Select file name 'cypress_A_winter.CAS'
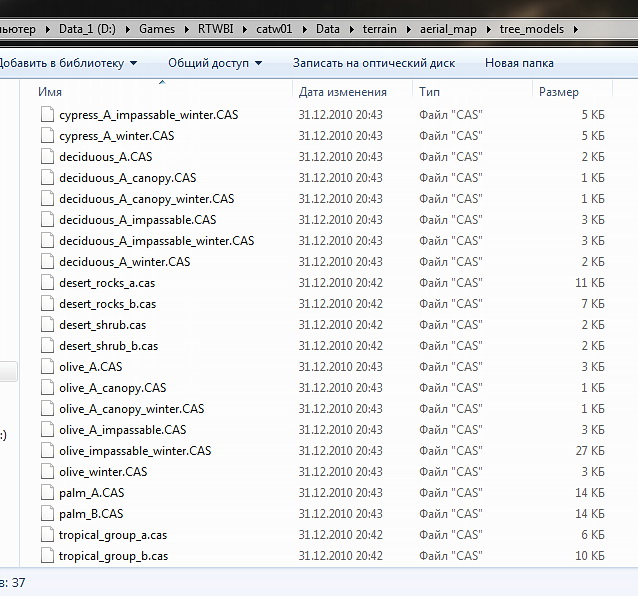The width and height of the screenshot is (638, 596). click(117, 135)
